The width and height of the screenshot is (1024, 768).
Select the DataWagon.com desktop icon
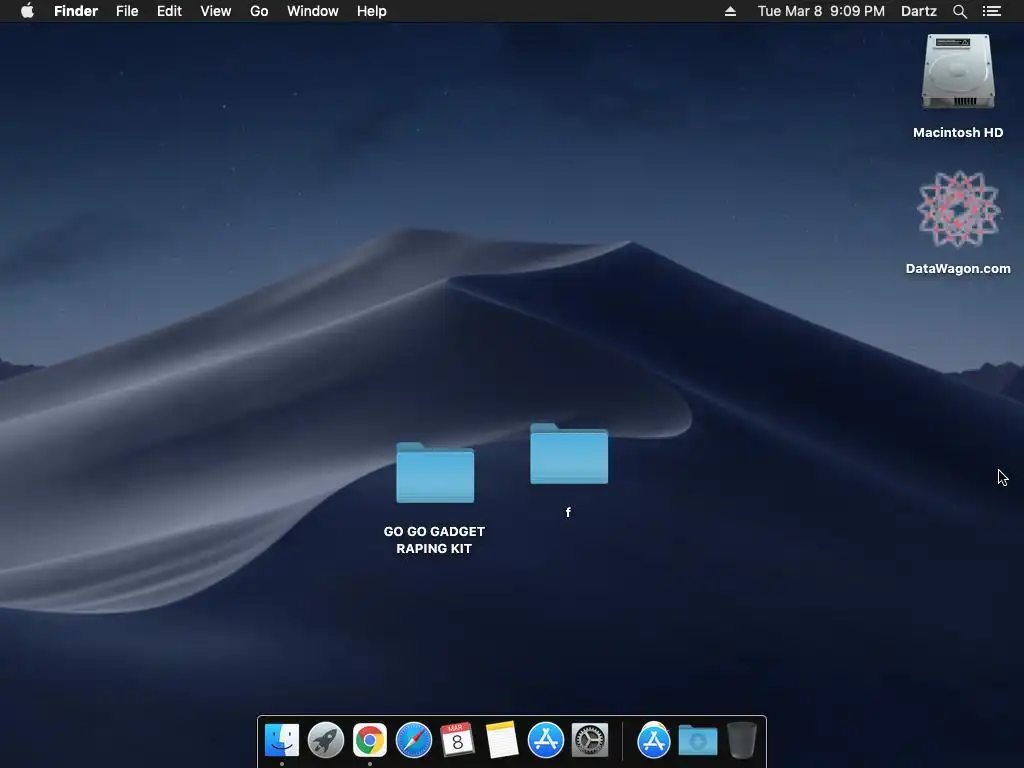point(958,209)
